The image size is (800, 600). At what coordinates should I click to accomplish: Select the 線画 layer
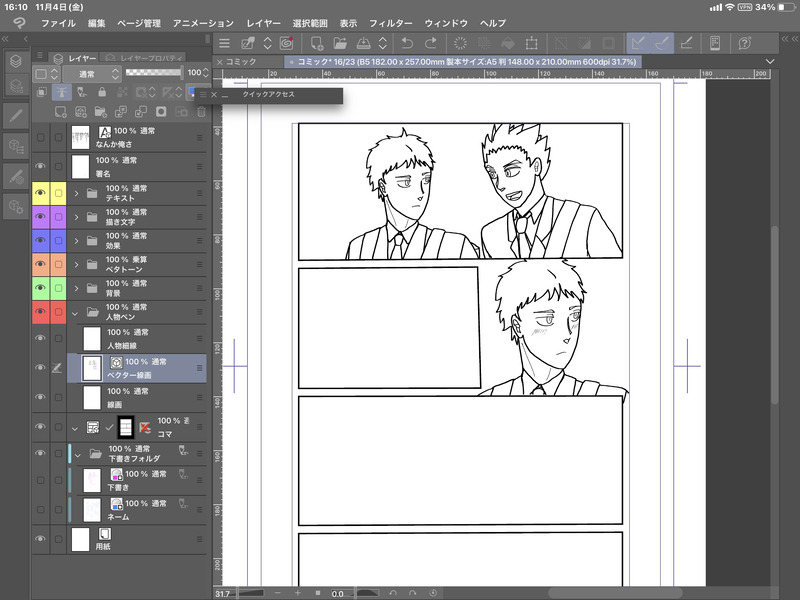point(137,397)
